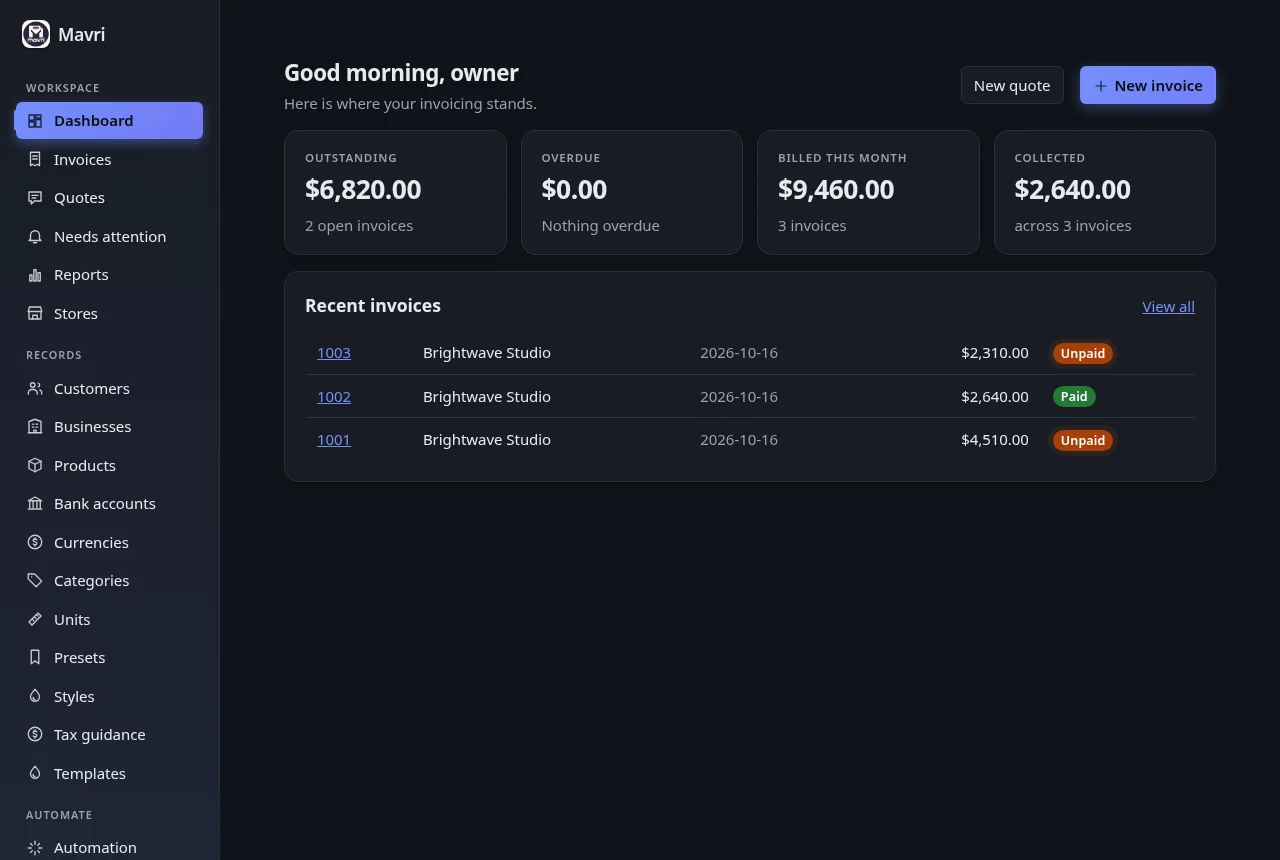Click the Outstanding $6,820.00 card
Viewport: 1280px width, 860px height.
click(x=395, y=192)
